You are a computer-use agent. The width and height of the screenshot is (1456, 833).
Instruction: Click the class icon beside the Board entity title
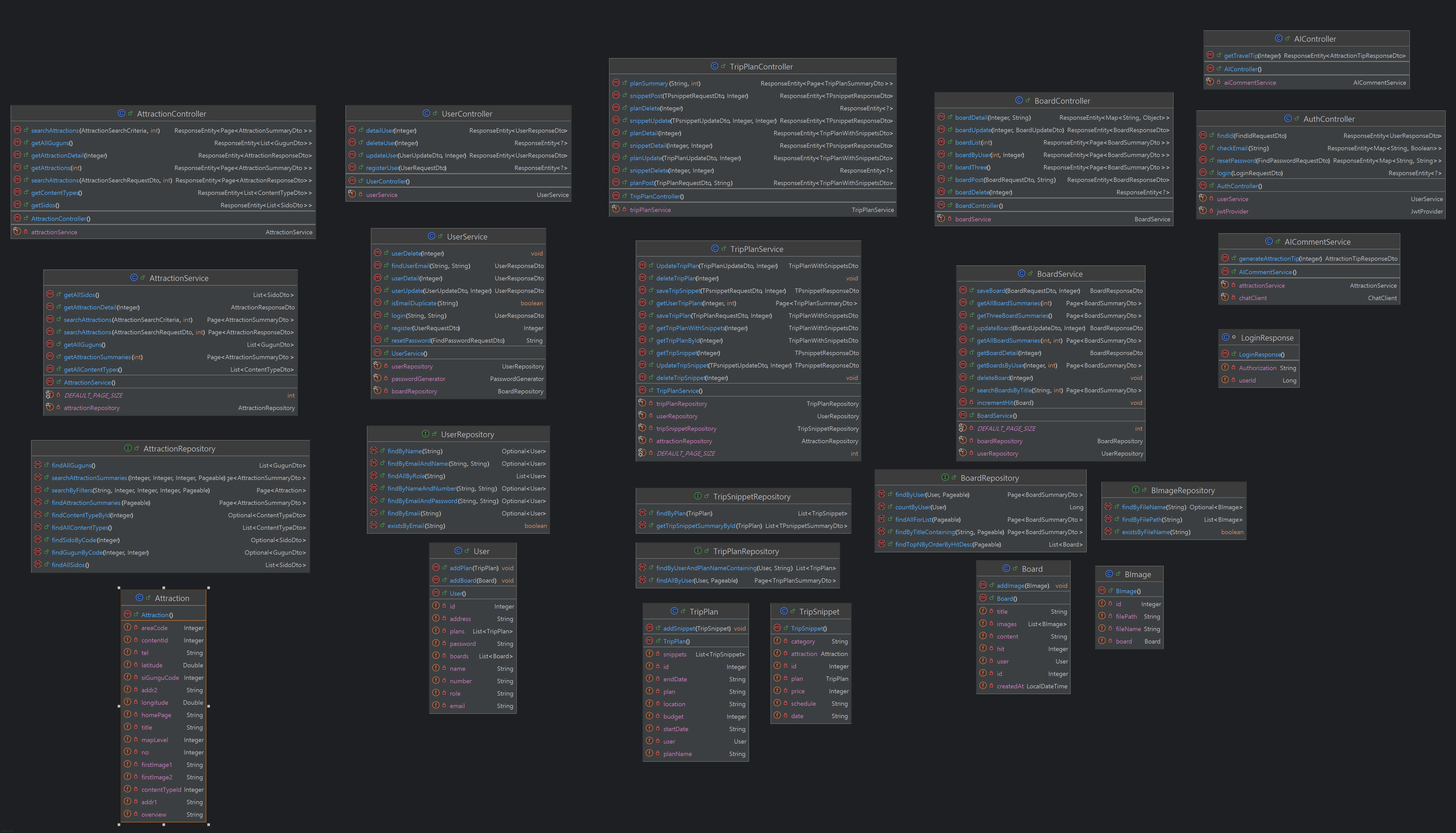pyautogui.click(x=1006, y=568)
